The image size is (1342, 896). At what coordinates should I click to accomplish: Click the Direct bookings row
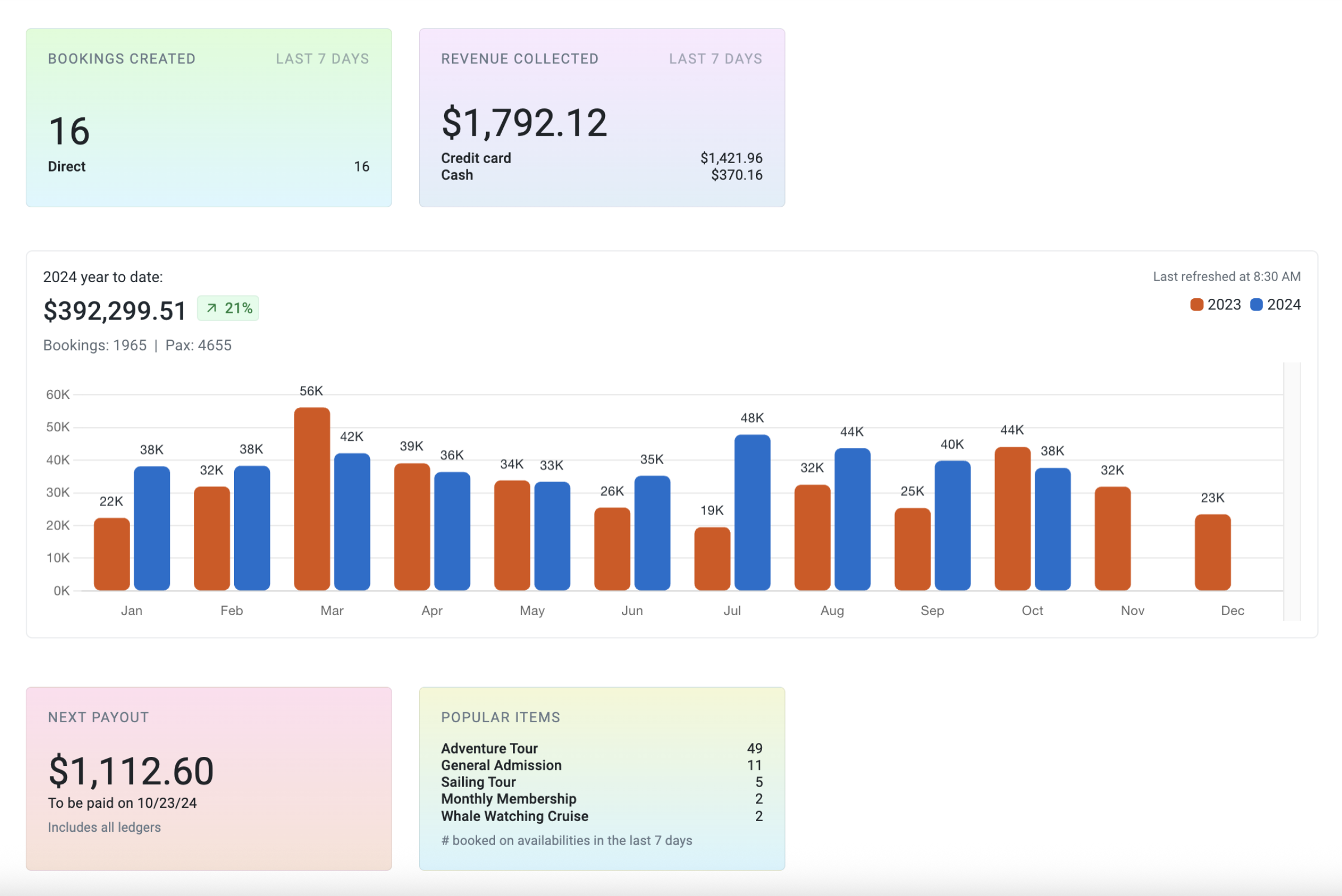pyautogui.click(x=67, y=167)
